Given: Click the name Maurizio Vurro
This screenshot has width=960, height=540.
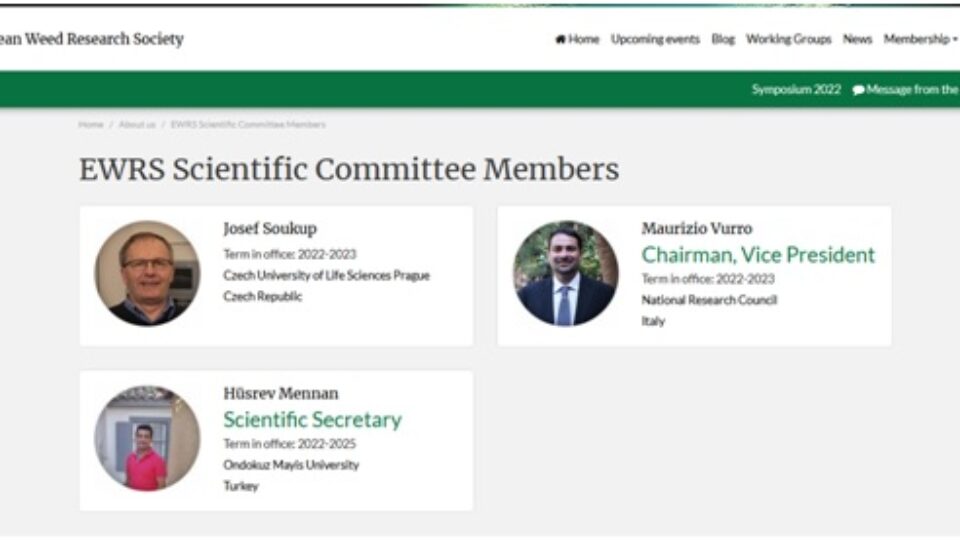Looking at the screenshot, I should click(x=696, y=229).
